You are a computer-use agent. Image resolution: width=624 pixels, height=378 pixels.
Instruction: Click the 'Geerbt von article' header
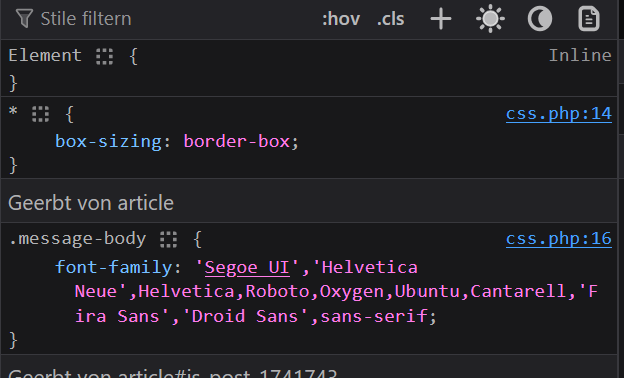[91, 203]
